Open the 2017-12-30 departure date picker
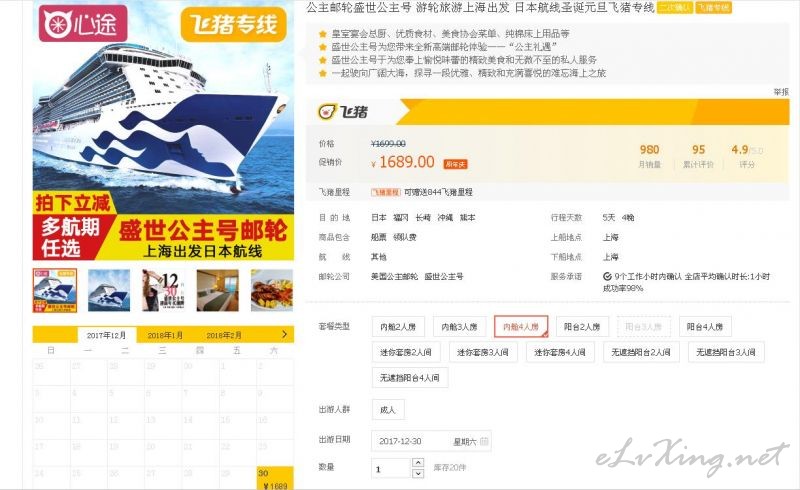Screen dimensions: 800x490 [x=432, y=441]
